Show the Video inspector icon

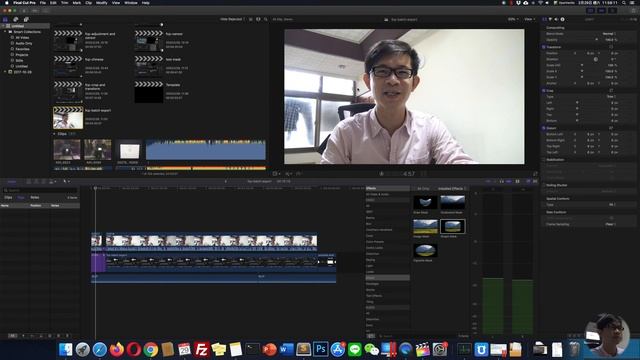pos(544,19)
